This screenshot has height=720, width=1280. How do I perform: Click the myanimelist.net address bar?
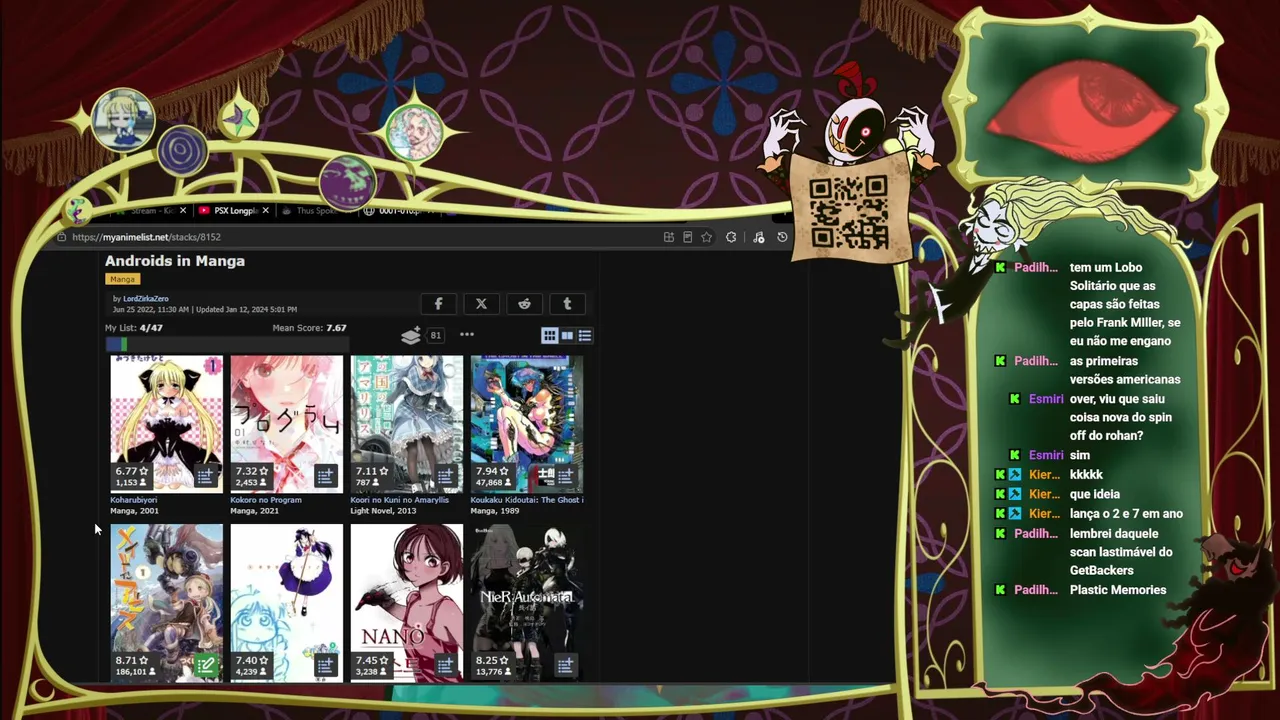tap(350, 237)
